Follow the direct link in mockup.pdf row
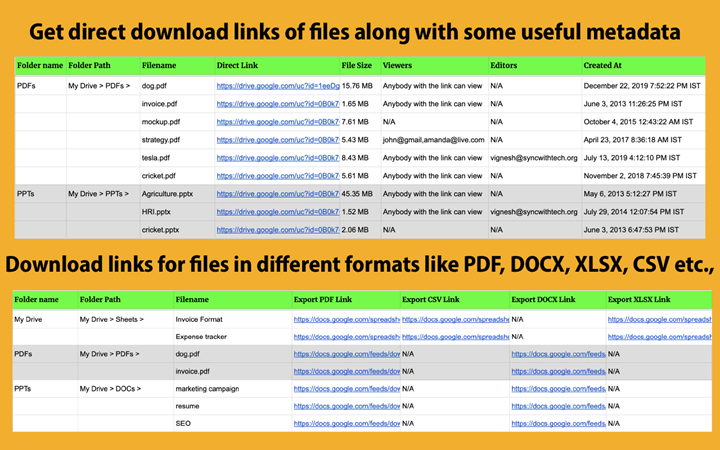Viewport: 720px width, 450px height. pos(278,122)
